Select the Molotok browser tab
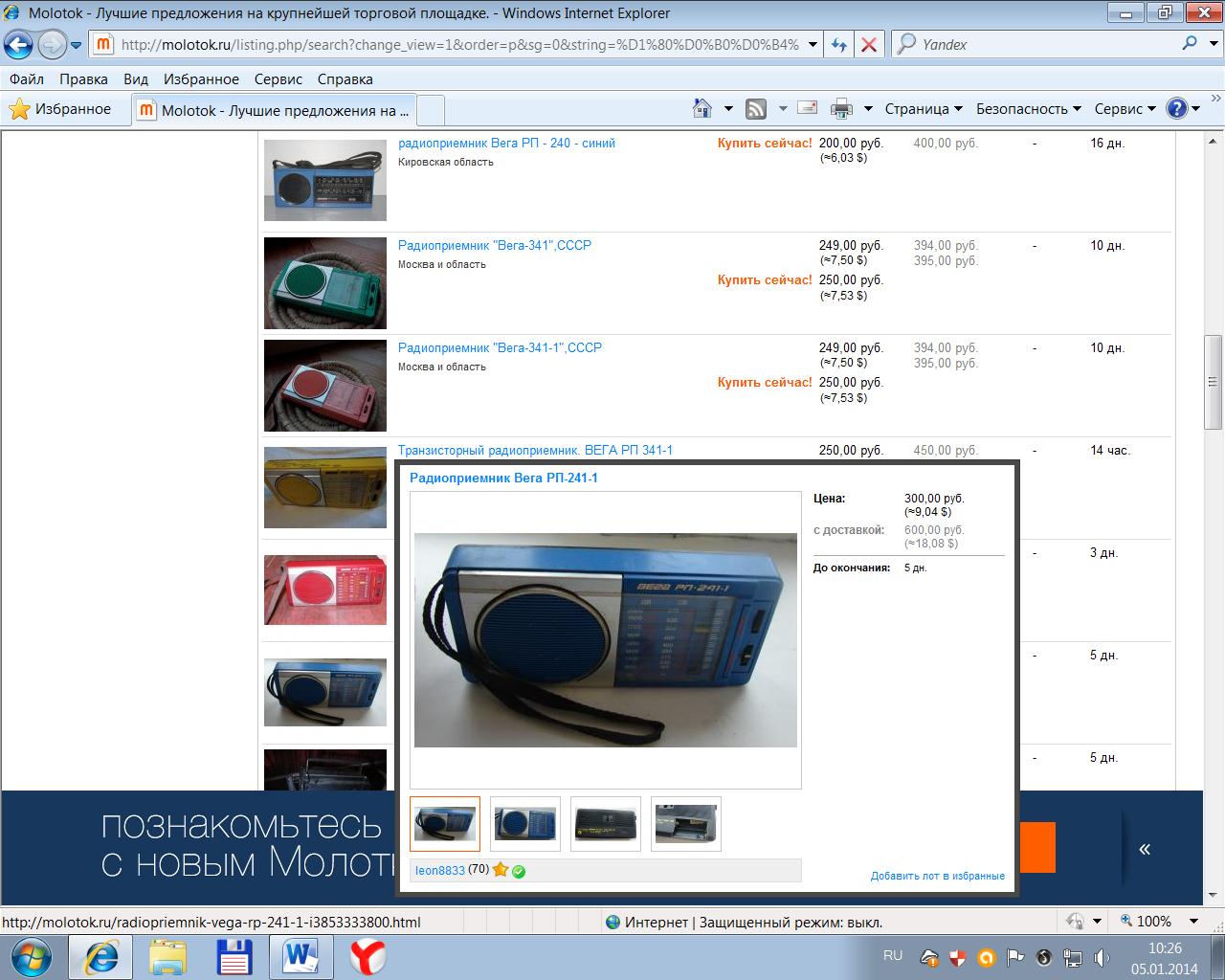Viewport: 1225px width, 980px height. 274,110
